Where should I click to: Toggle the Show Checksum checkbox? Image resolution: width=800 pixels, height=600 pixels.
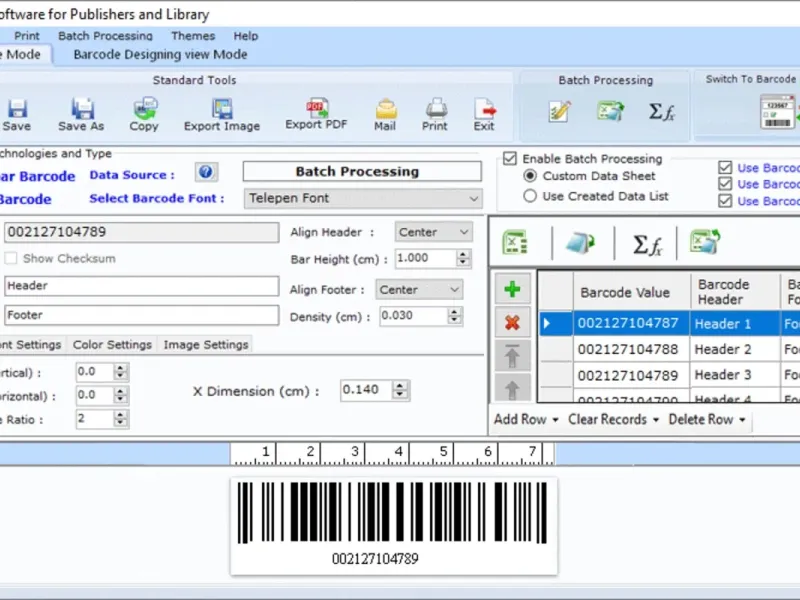tap(11, 258)
